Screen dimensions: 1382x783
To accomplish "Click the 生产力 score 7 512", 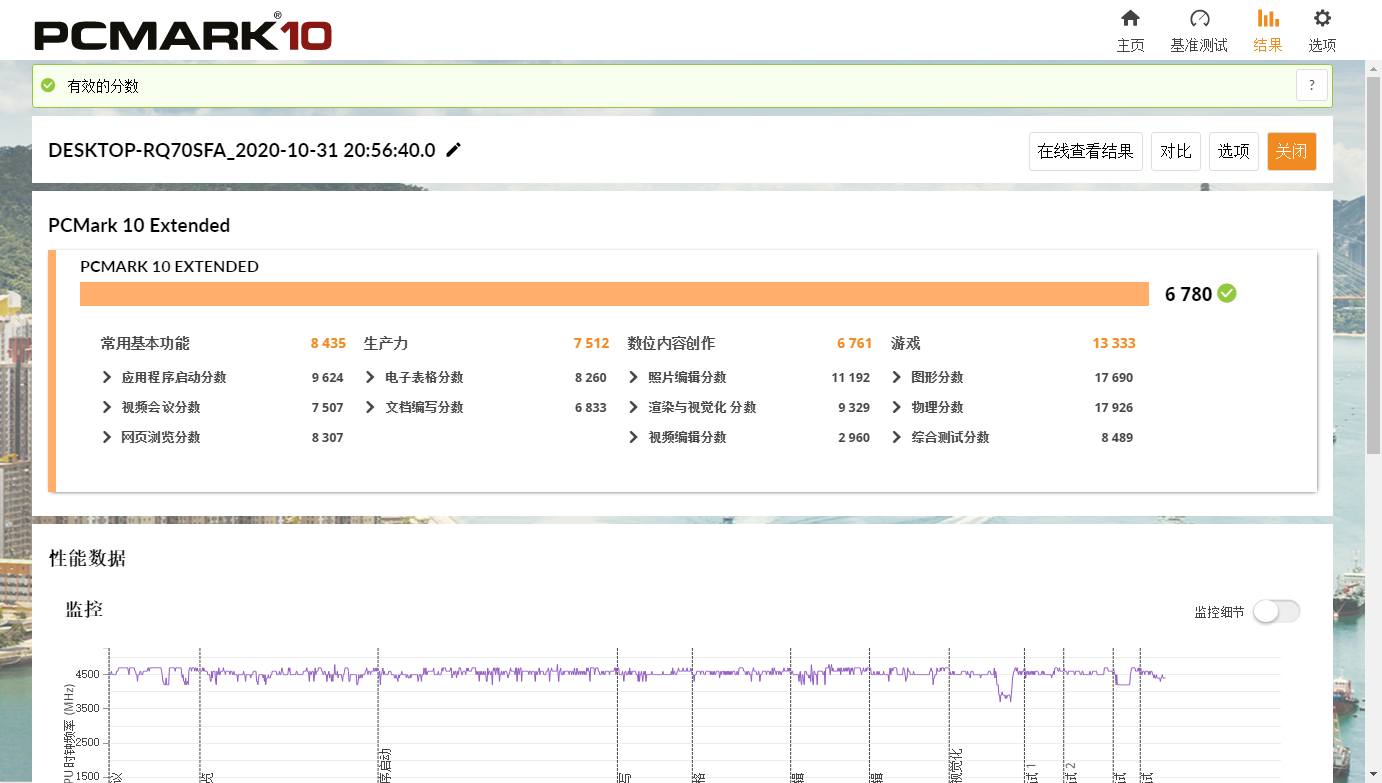I will (x=591, y=343).
